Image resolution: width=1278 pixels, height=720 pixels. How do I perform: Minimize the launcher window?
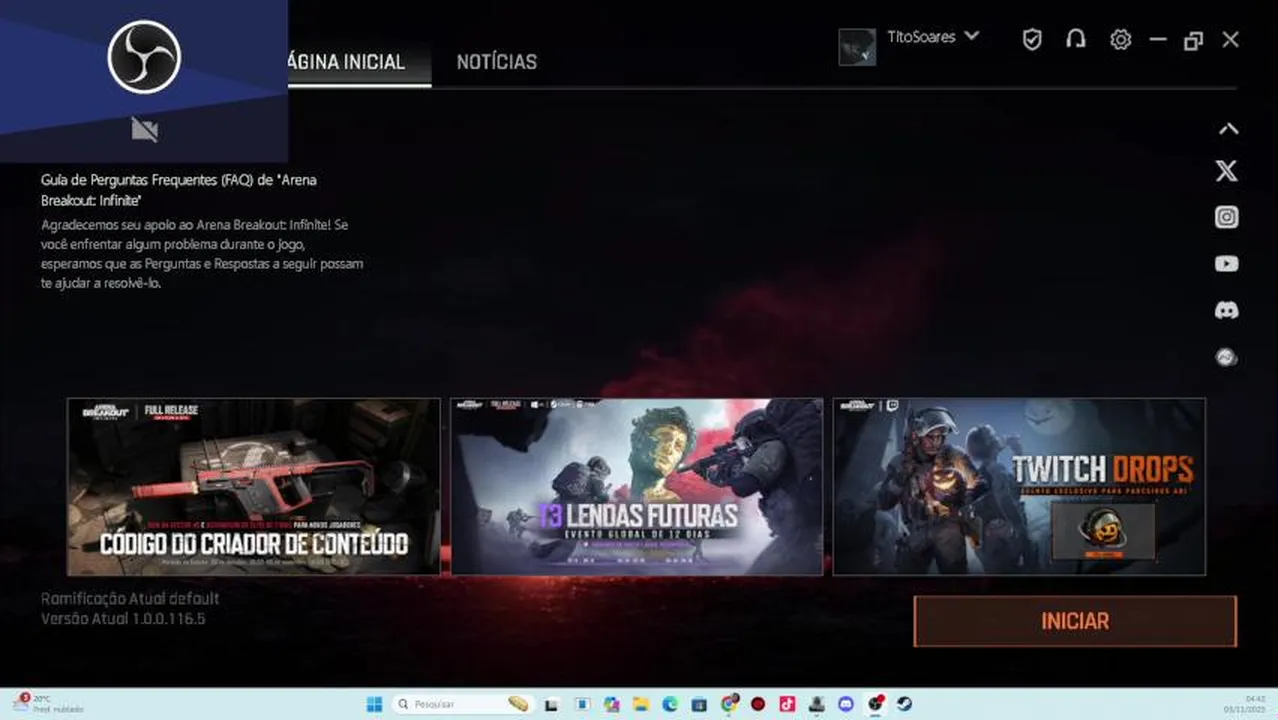point(1158,40)
